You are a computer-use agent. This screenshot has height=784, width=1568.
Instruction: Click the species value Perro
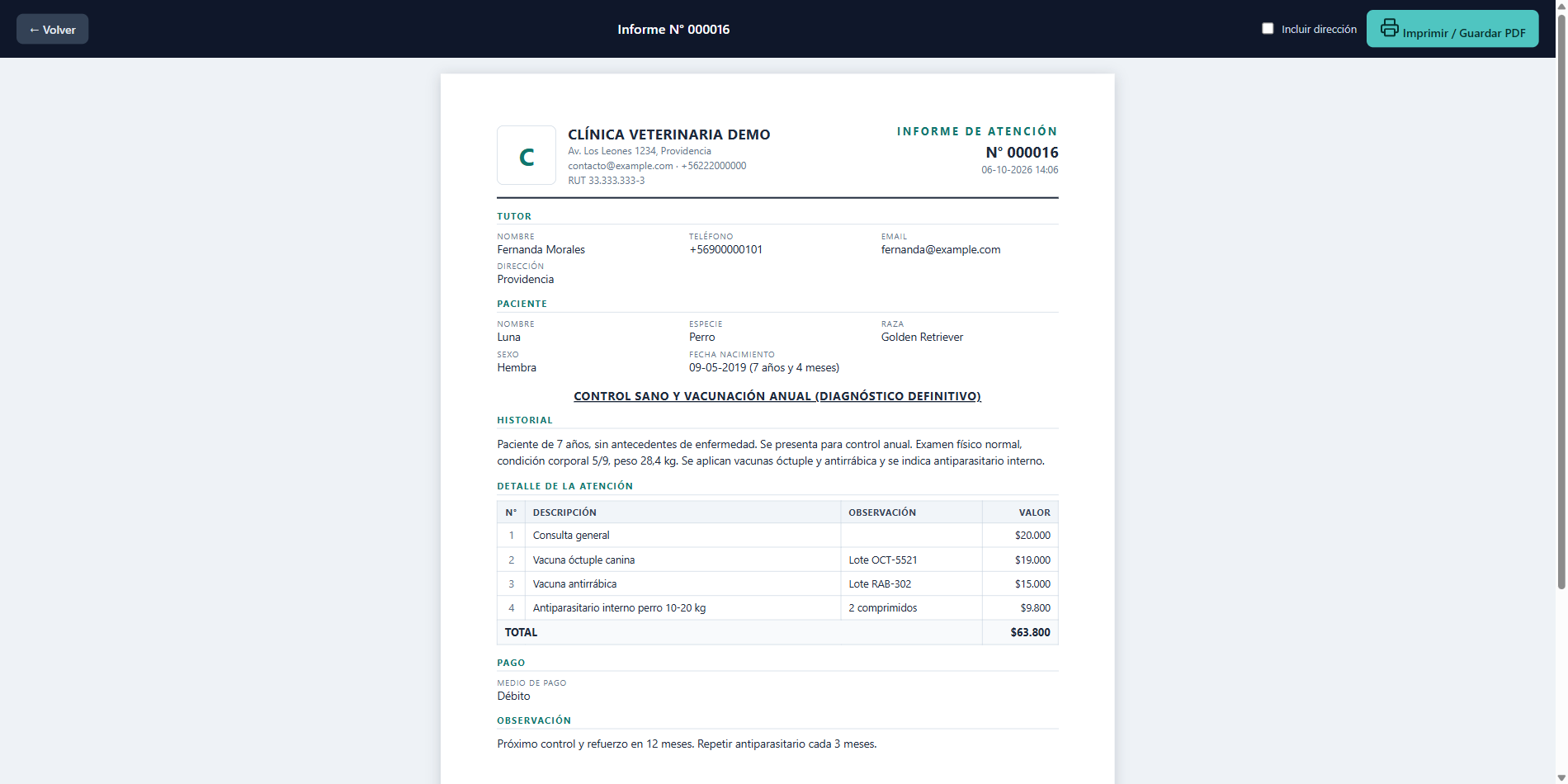(x=702, y=338)
